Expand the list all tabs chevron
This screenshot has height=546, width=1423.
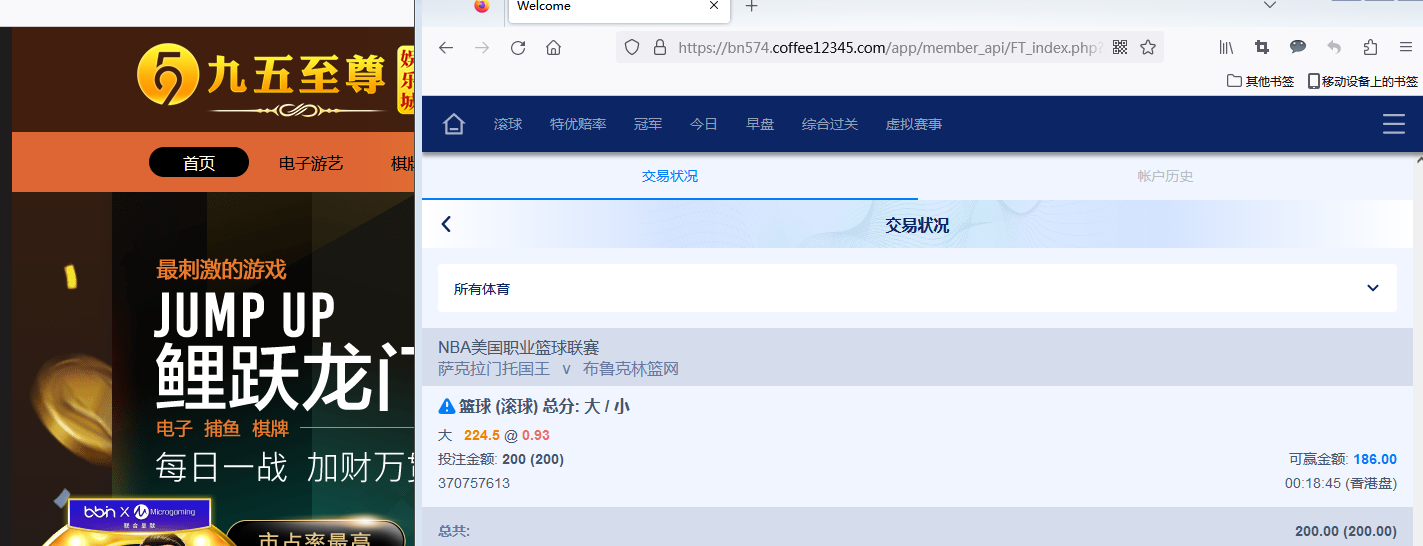(1270, 5)
